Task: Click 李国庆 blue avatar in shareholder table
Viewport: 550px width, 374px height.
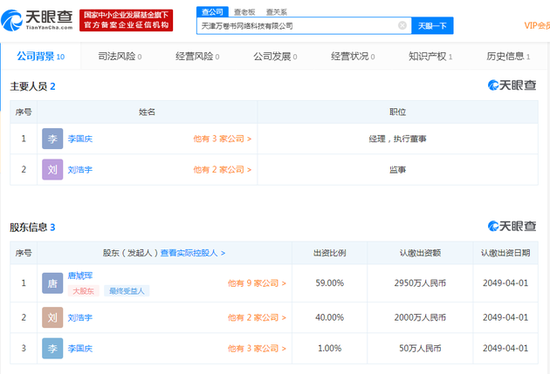Action: click(x=52, y=348)
